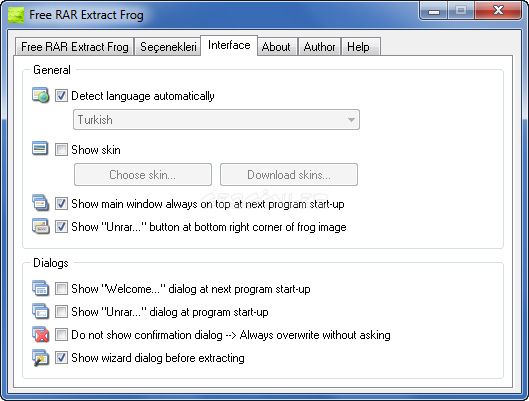Click the Unrar dialog start-up icon

tap(40, 311)
